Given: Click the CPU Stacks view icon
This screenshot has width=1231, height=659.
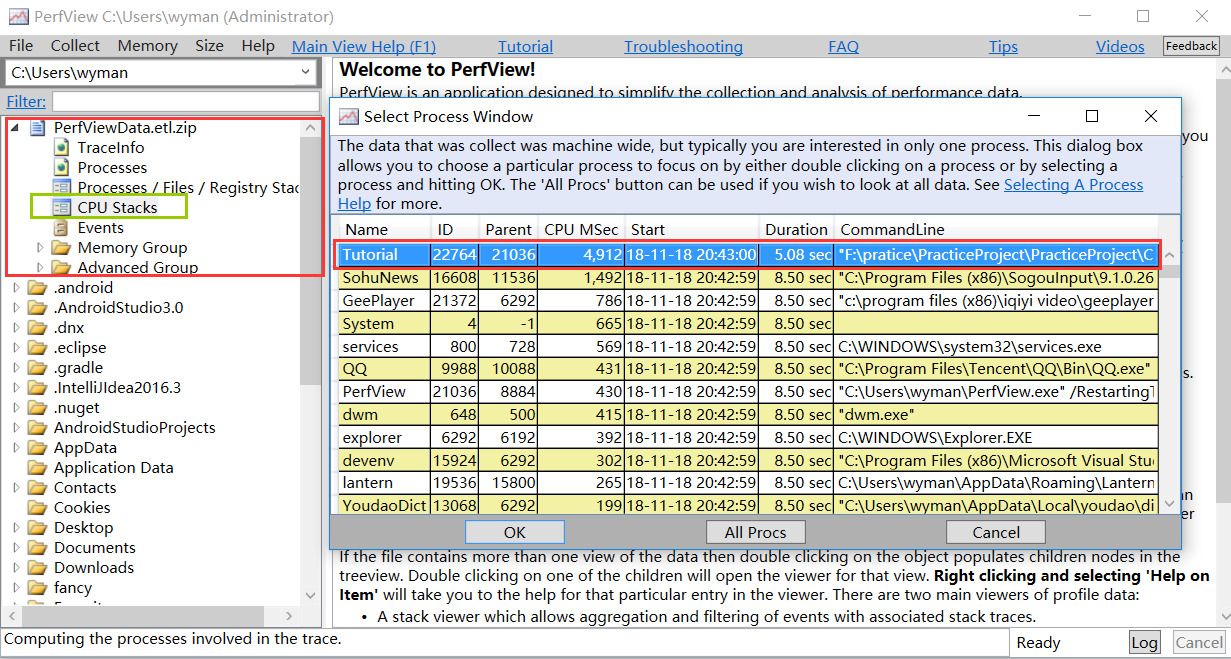Looking at the screenshot, I should coord(62,208).
